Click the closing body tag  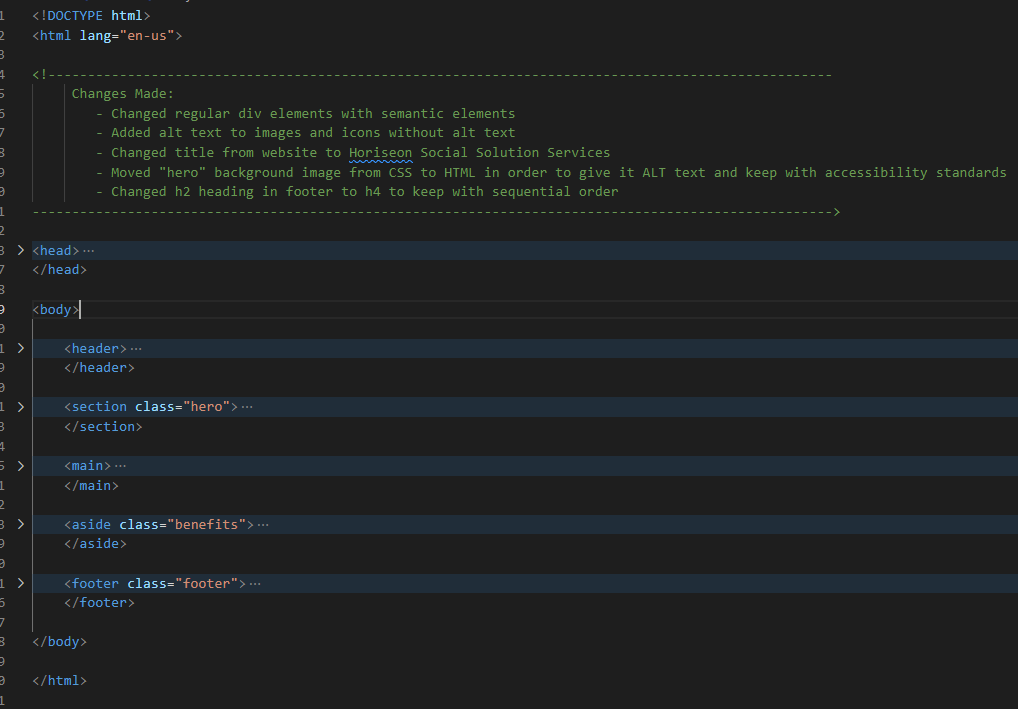pyautogui.click(x=60, y=641)
